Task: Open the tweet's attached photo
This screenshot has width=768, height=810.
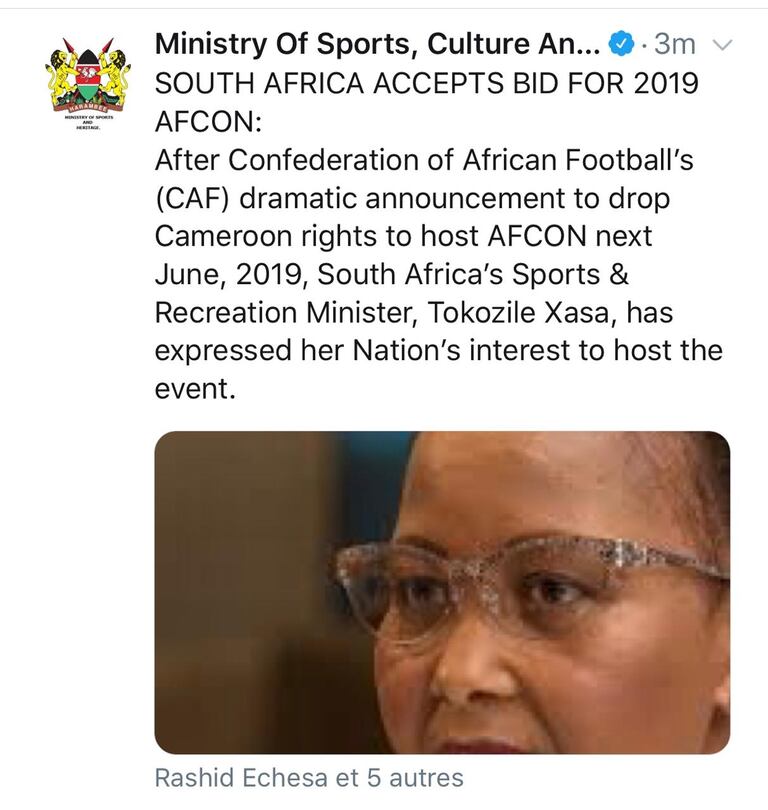Action: 442,591
